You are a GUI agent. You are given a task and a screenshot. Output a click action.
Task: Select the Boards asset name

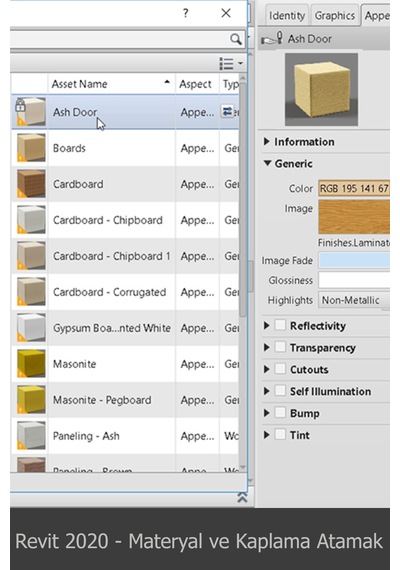click(69, 148)
